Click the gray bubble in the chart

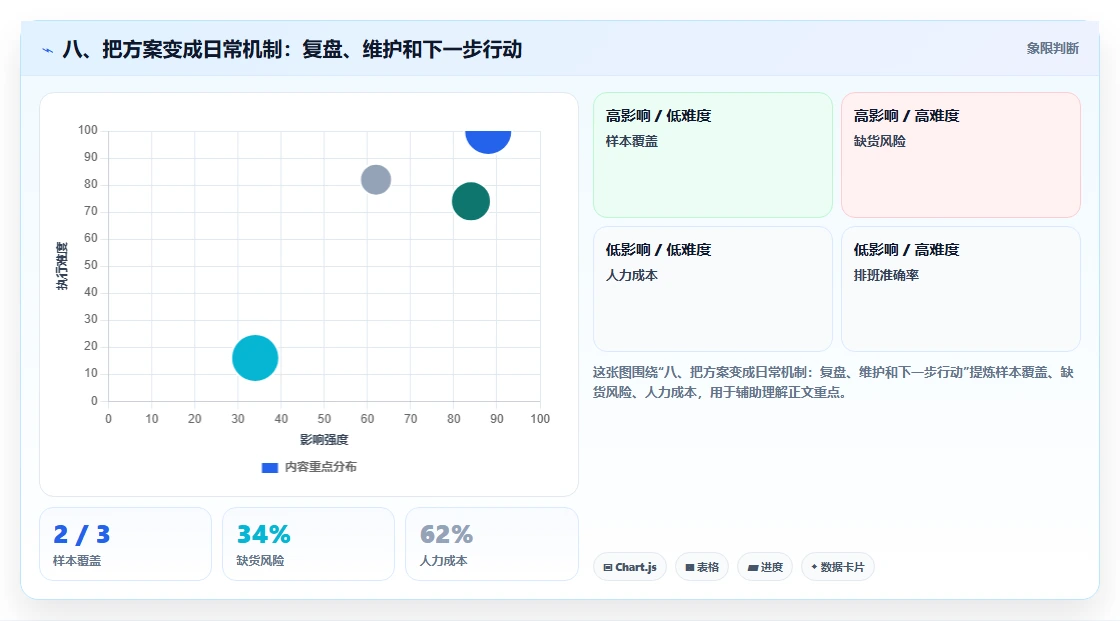coord(376,179)
